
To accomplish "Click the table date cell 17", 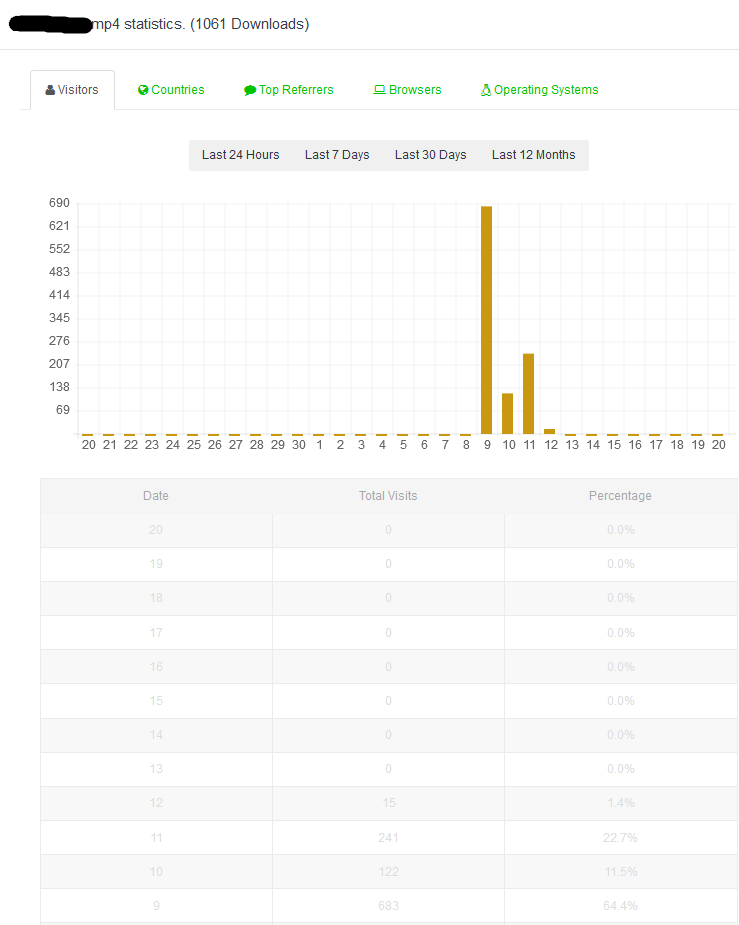I will [156, 633].
